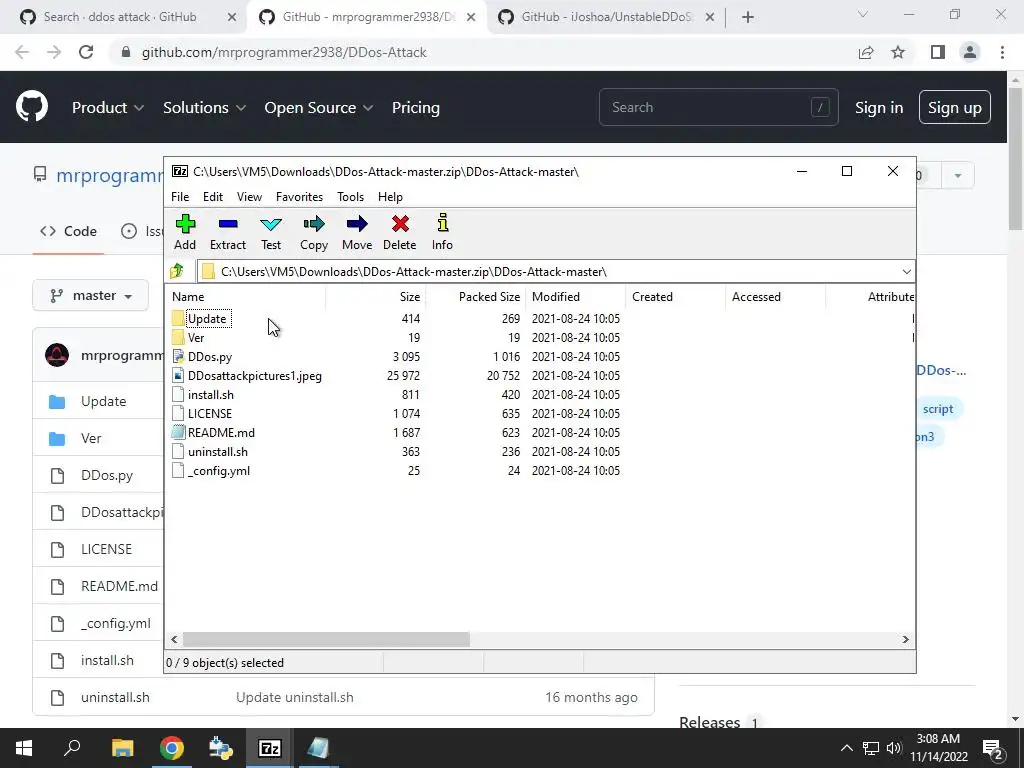Viewport: 1024px width, 768px height.
Task: Go up one folder level in 7-Zip
Action: (177, 271)
